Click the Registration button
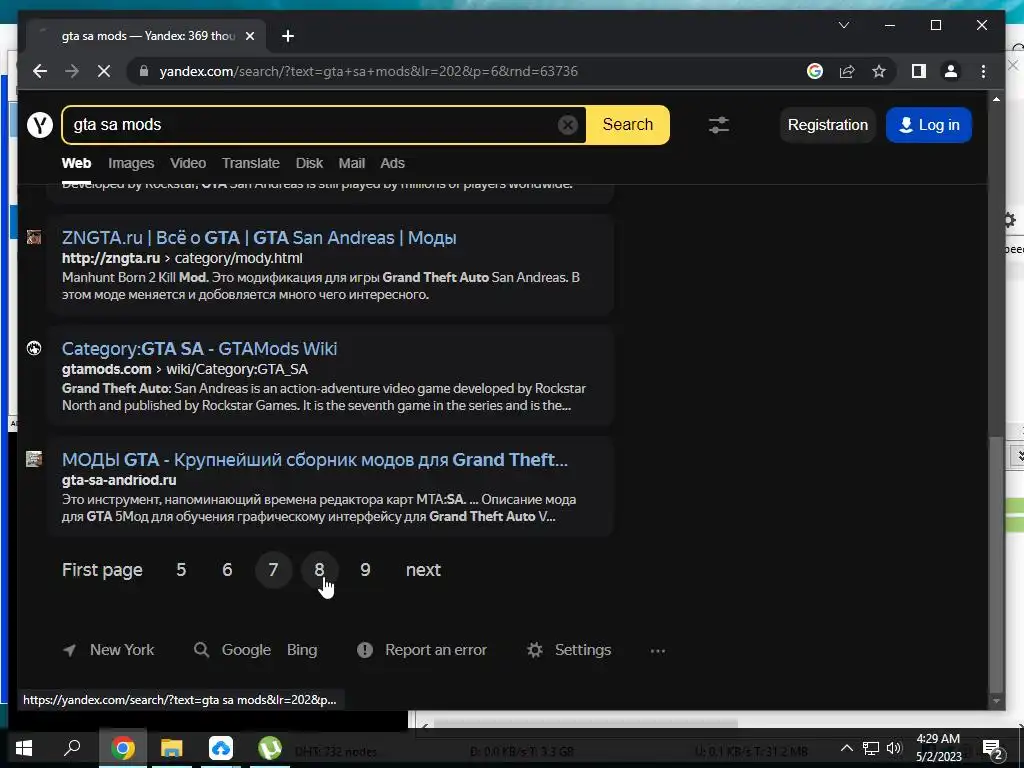The width and height of the screenshot is (1024, 768). [x=827, y=125]
